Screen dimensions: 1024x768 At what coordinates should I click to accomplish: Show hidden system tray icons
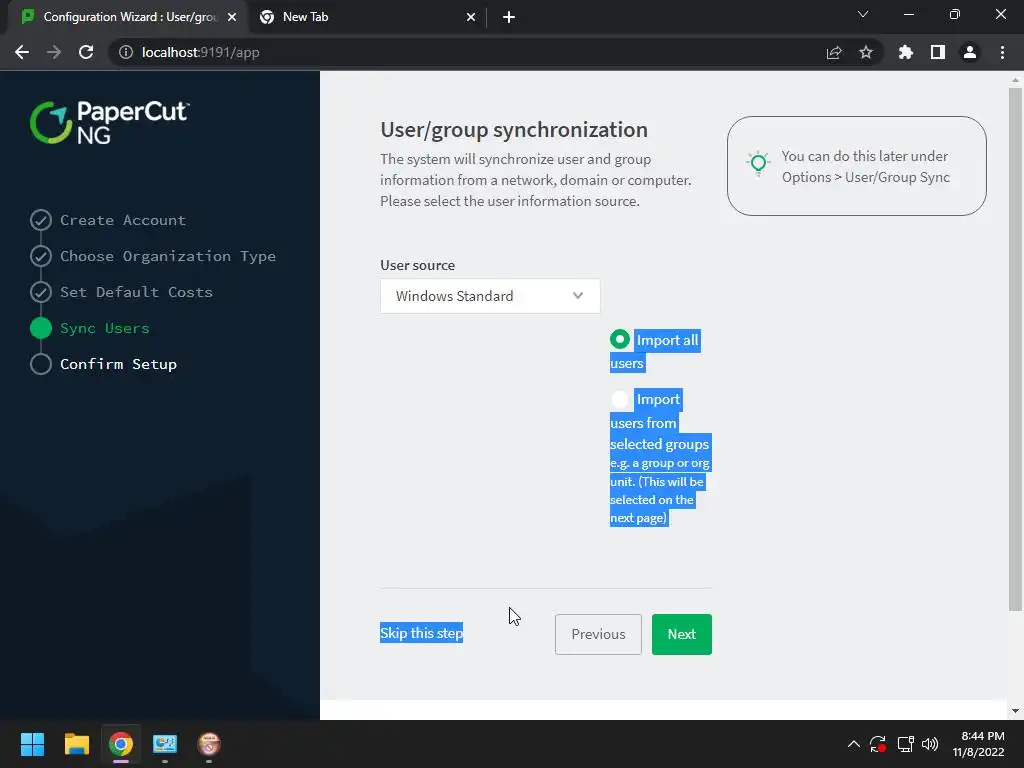point(853,744)
